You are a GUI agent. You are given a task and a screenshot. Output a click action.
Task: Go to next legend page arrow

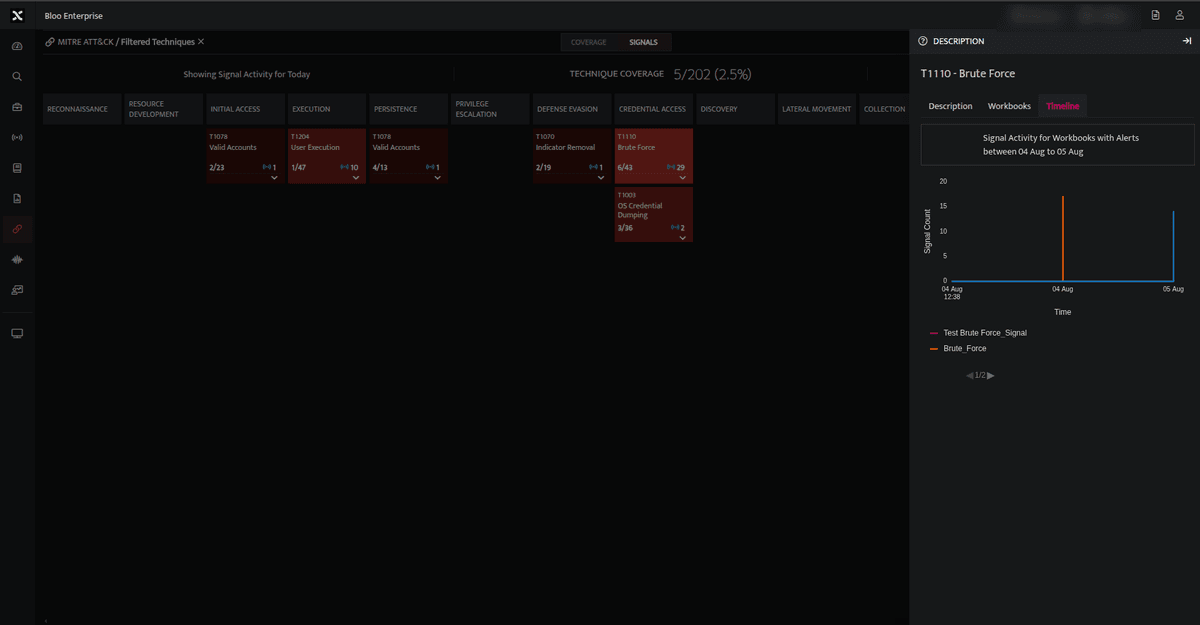tap(991, 375)
